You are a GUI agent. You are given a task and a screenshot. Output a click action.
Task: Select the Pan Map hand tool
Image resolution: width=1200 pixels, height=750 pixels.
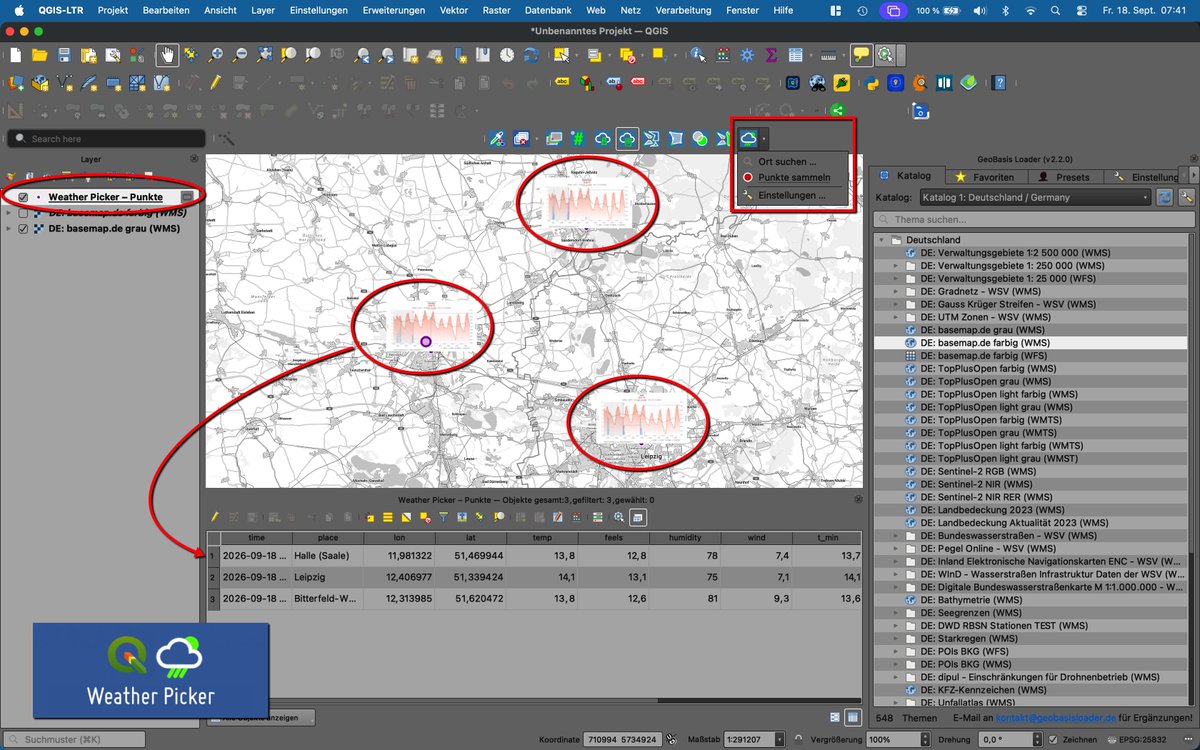click(165, 55)
